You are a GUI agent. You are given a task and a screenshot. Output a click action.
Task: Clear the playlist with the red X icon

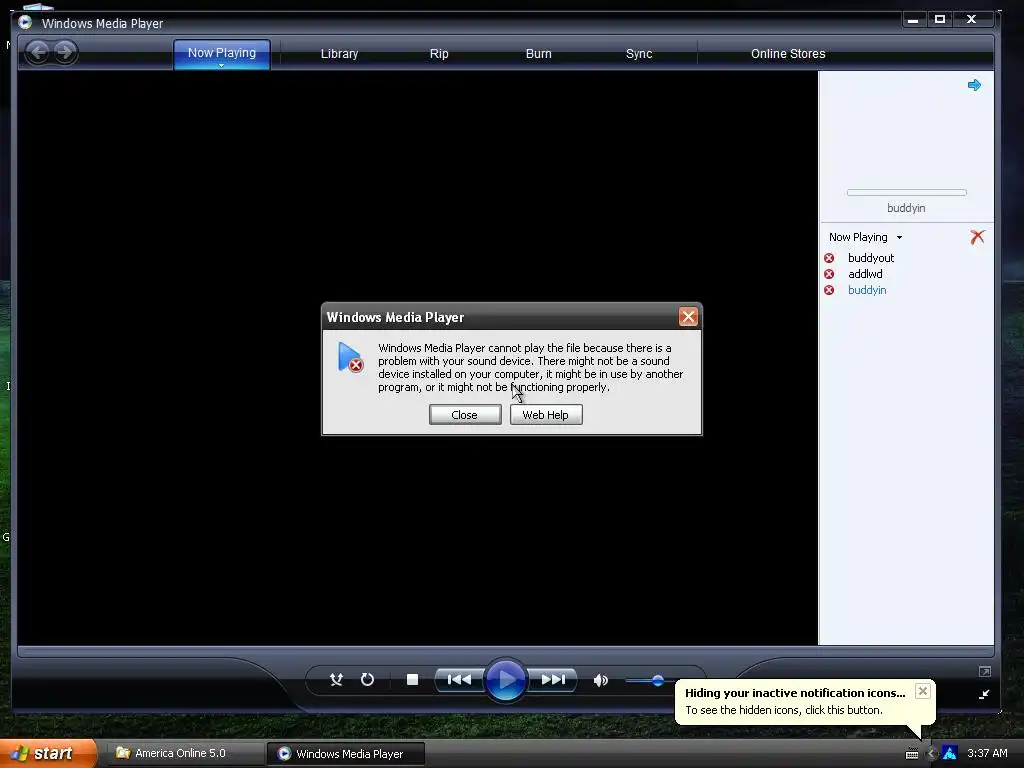[x=977, y=237]
